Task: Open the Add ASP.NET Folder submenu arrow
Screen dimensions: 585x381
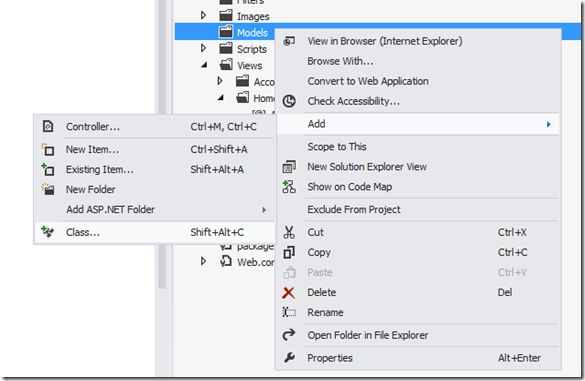Action: [x=264, y=210]
